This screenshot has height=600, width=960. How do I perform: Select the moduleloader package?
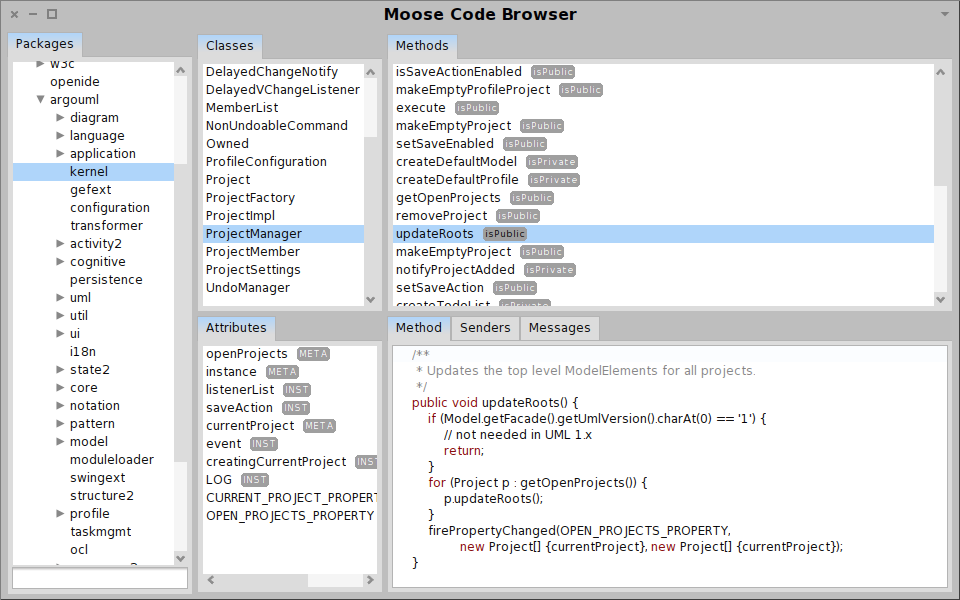tap(111, 460)
